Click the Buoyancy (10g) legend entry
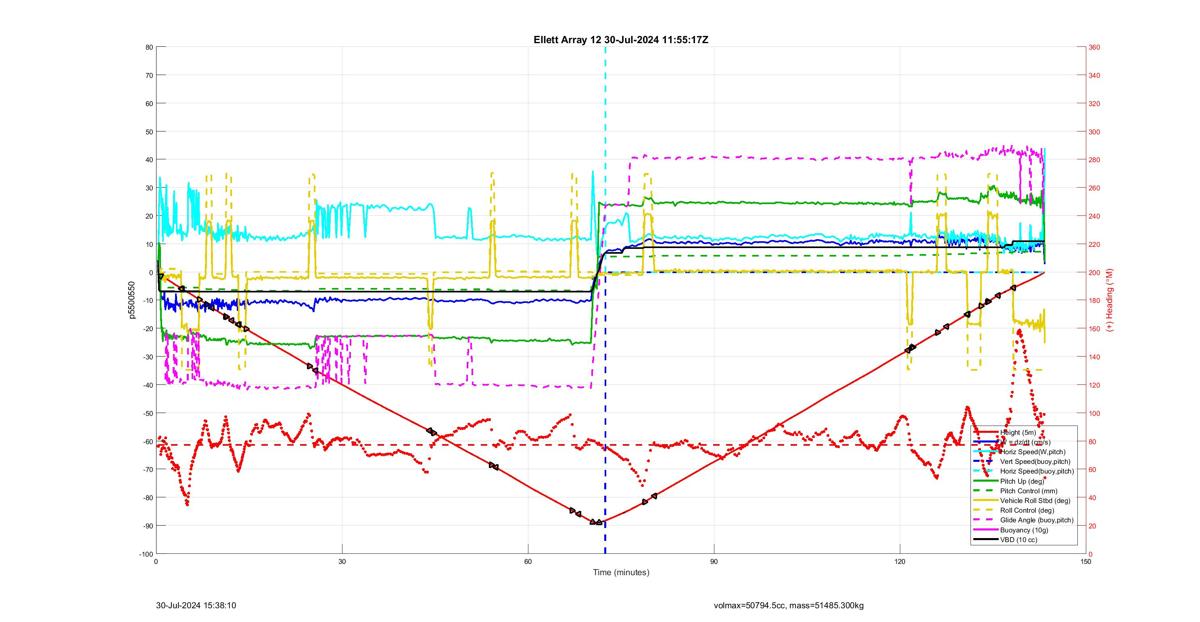This screenshot has height=622, width=1200. [x=1010, y=530]
